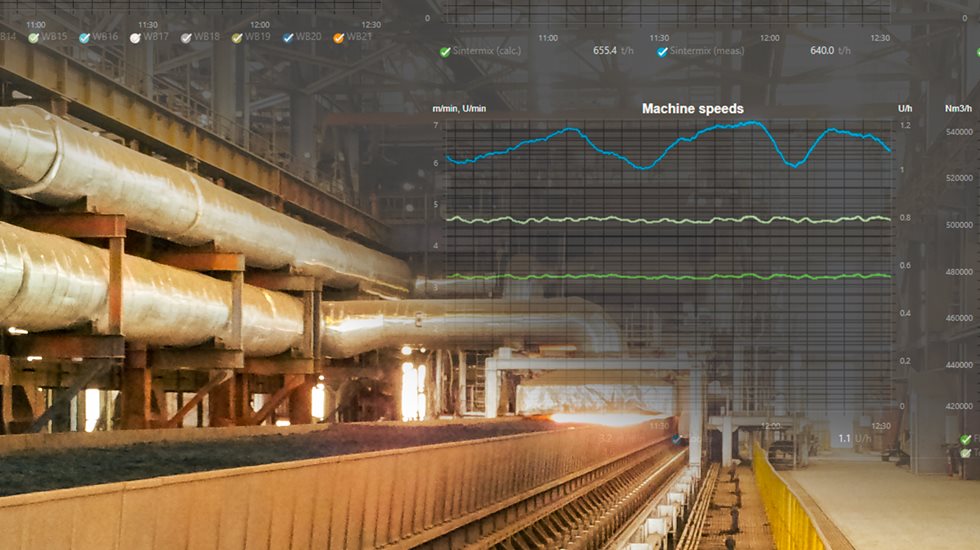
Task: Select the light green middle trend line
Action: coord(600,219)
